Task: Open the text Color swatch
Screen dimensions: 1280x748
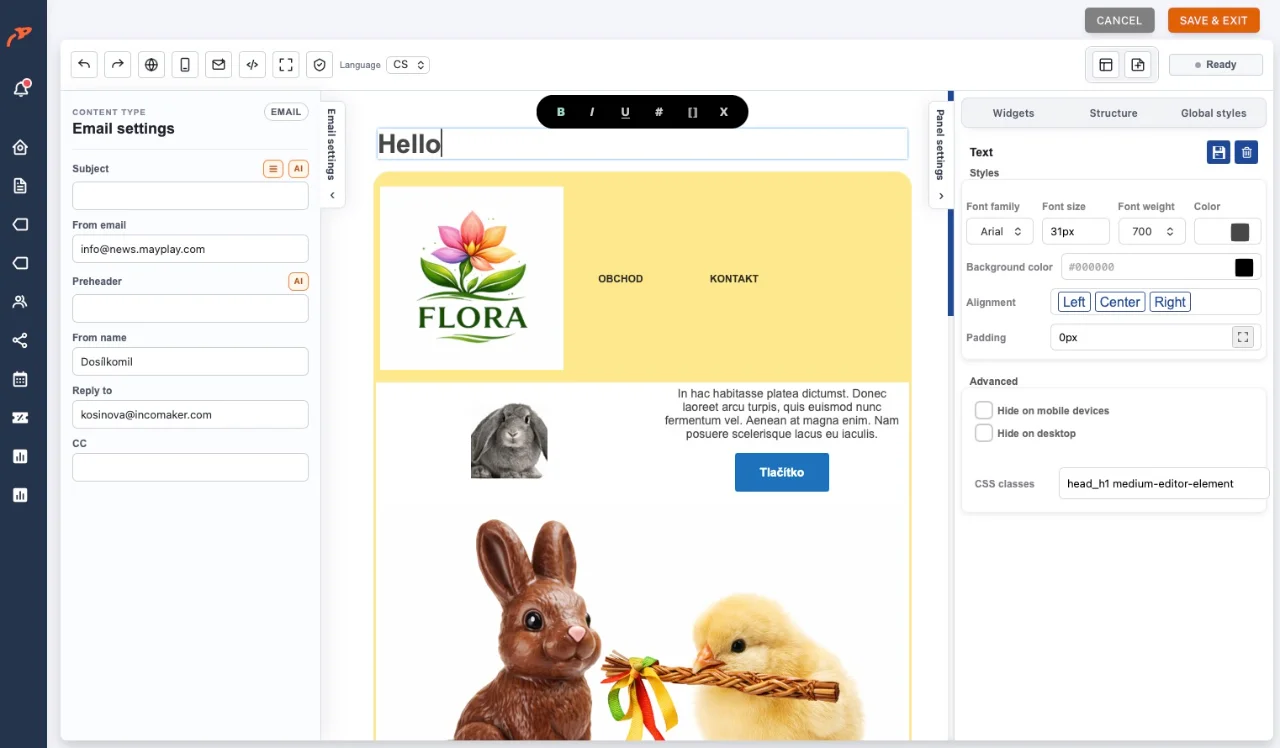Action: [1240, 232]
